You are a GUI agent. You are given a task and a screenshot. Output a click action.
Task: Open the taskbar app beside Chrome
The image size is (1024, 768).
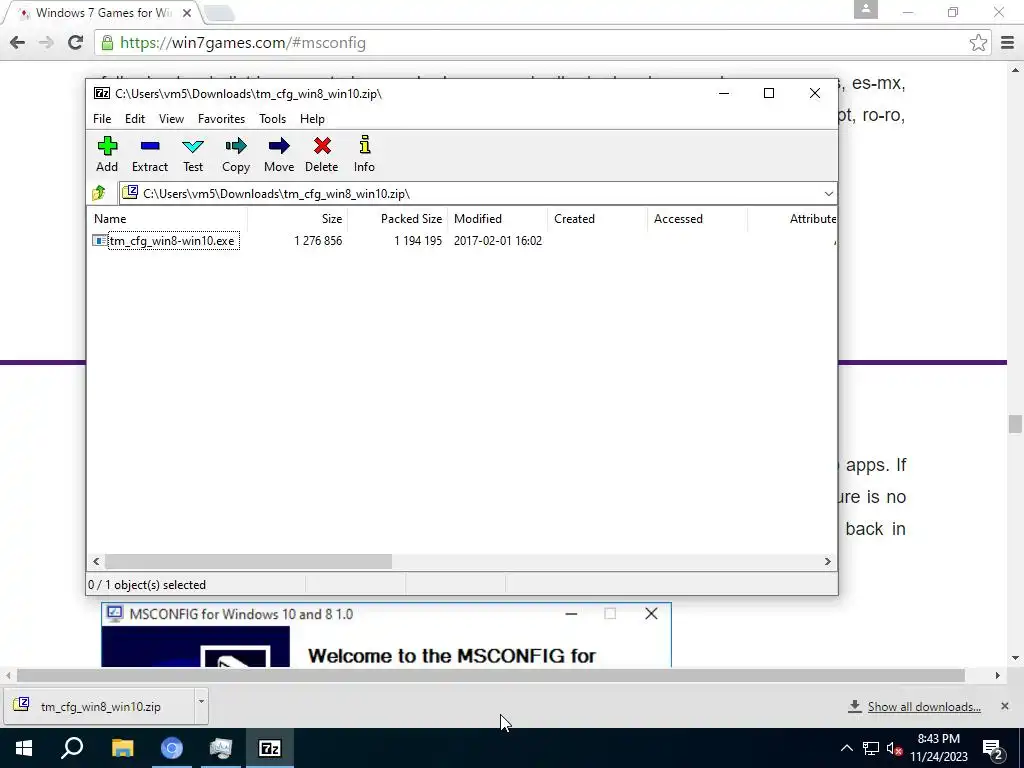click(221, 748)
